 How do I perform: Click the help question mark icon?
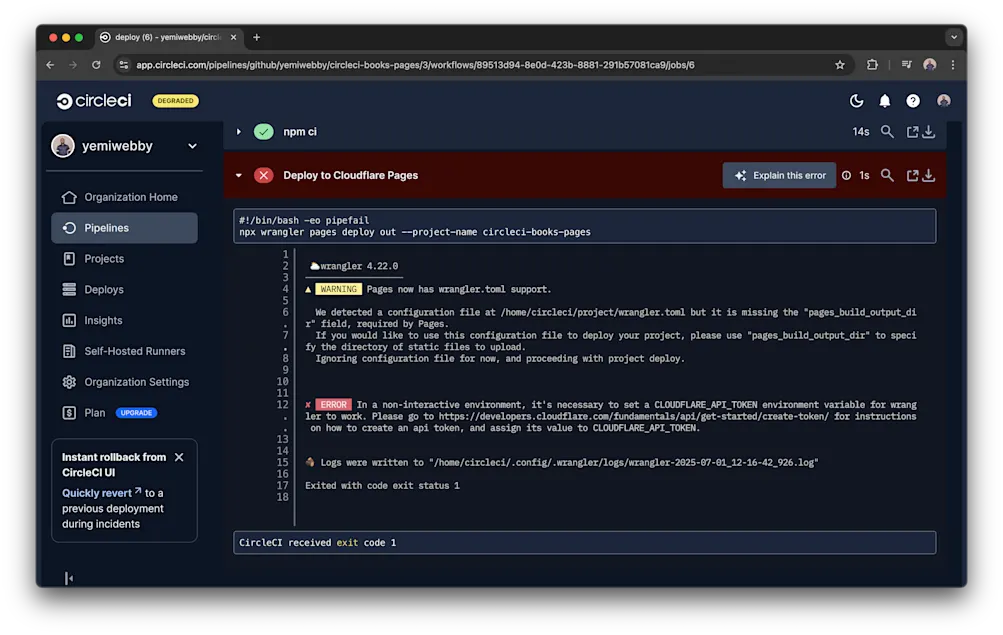pyautogui.click(x=912, y=100)
